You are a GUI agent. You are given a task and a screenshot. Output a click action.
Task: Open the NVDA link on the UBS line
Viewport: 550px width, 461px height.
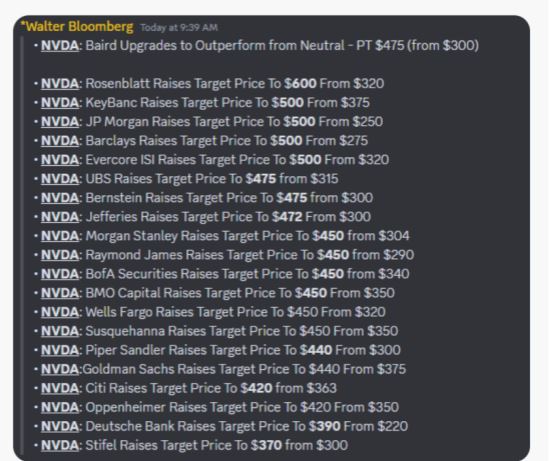coord(60,179)
